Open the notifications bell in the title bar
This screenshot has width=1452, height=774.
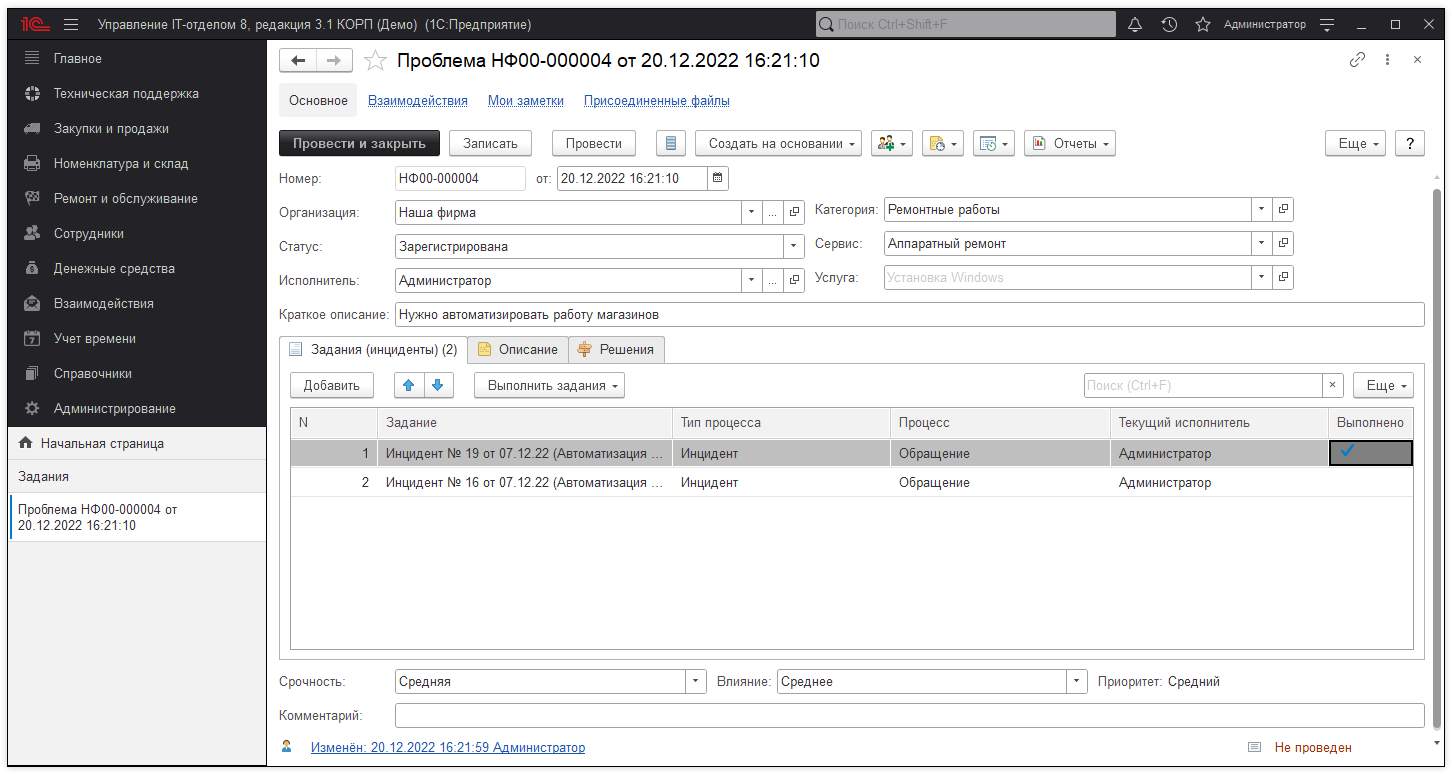tap(1134, 24)
